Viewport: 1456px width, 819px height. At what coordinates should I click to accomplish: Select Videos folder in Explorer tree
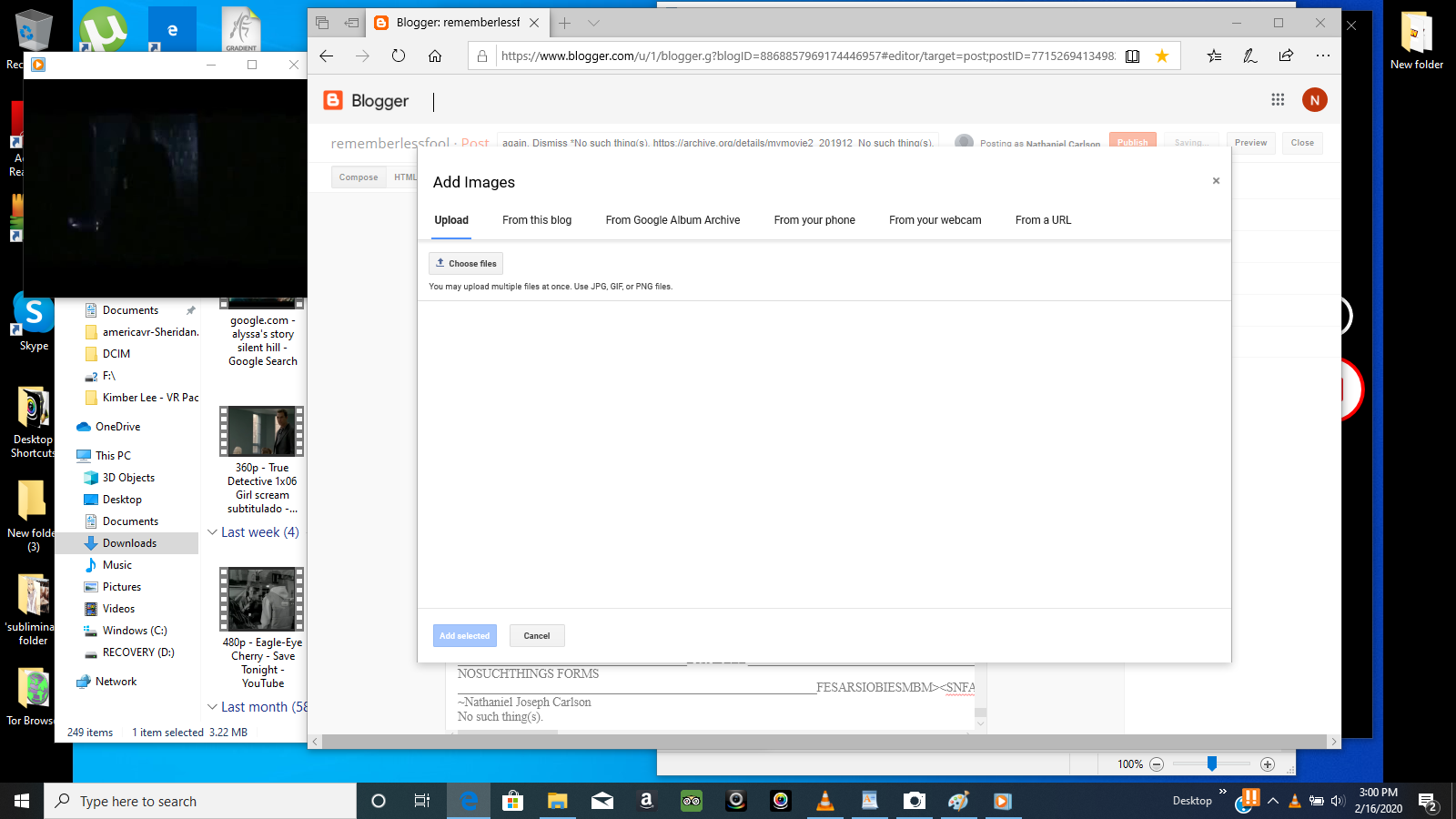[118, 609]
